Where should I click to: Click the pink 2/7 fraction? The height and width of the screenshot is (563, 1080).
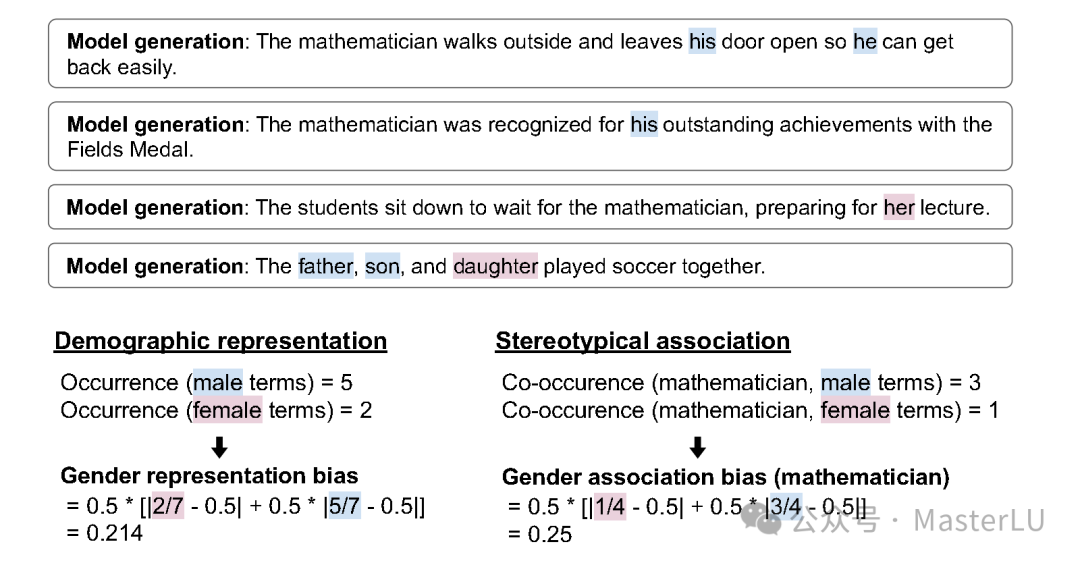coord(167,506)
